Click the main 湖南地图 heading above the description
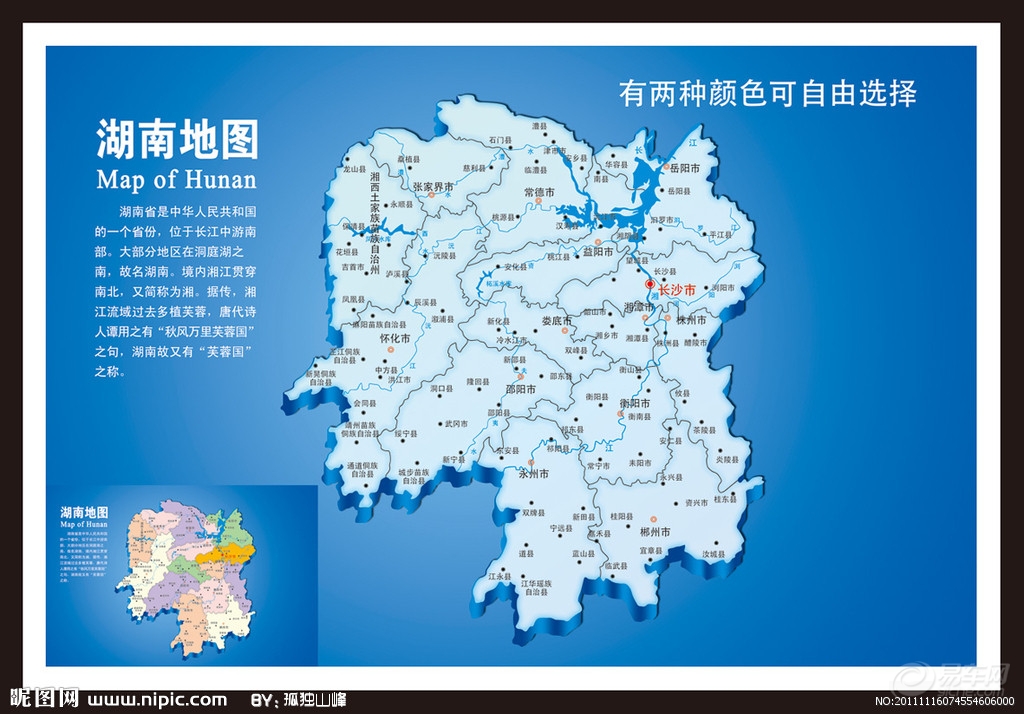This screenshot has width=1024, height=714. pyautogui.click(x=177, y=138)
